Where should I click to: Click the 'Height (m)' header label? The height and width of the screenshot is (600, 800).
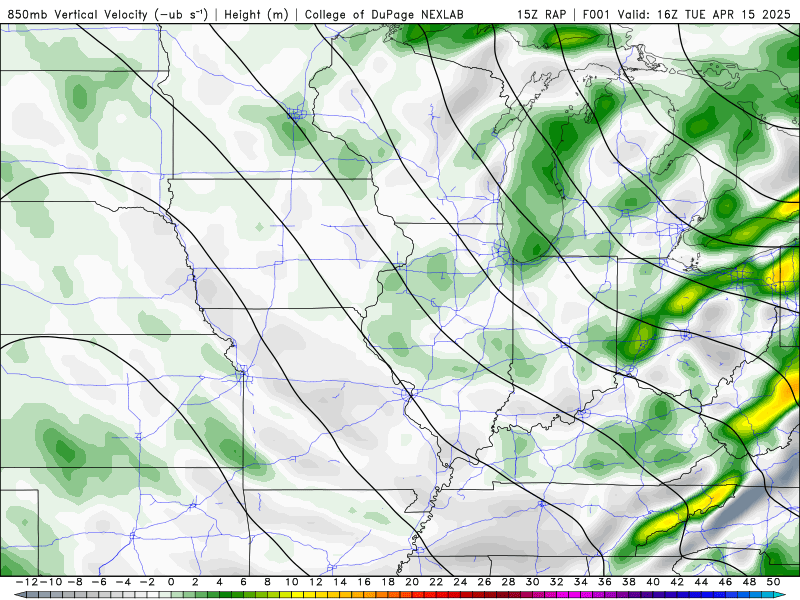pos(256,14)
